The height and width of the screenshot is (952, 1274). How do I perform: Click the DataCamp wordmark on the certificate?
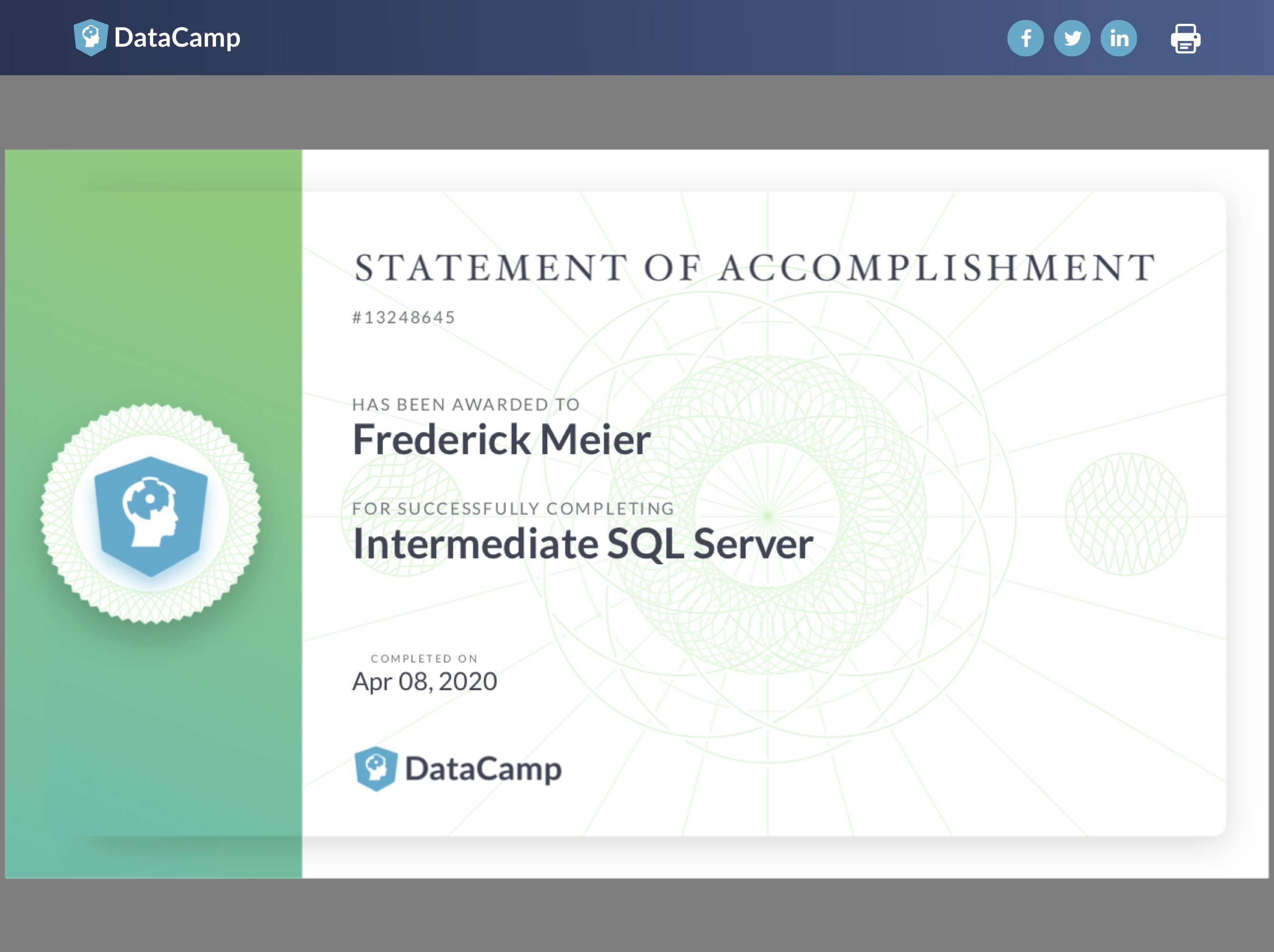point(483,769)
